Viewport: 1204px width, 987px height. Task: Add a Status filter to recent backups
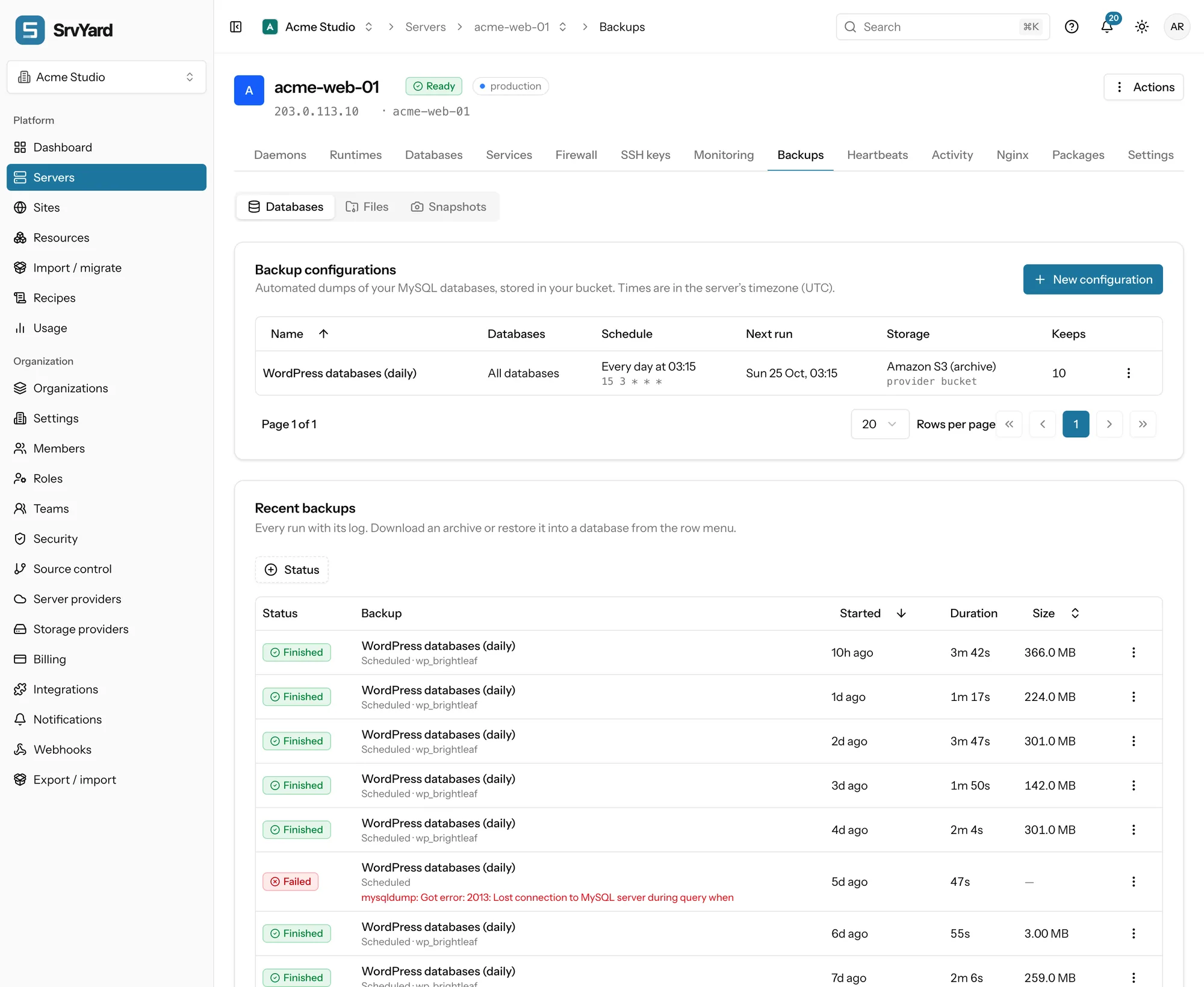point(292,570)
